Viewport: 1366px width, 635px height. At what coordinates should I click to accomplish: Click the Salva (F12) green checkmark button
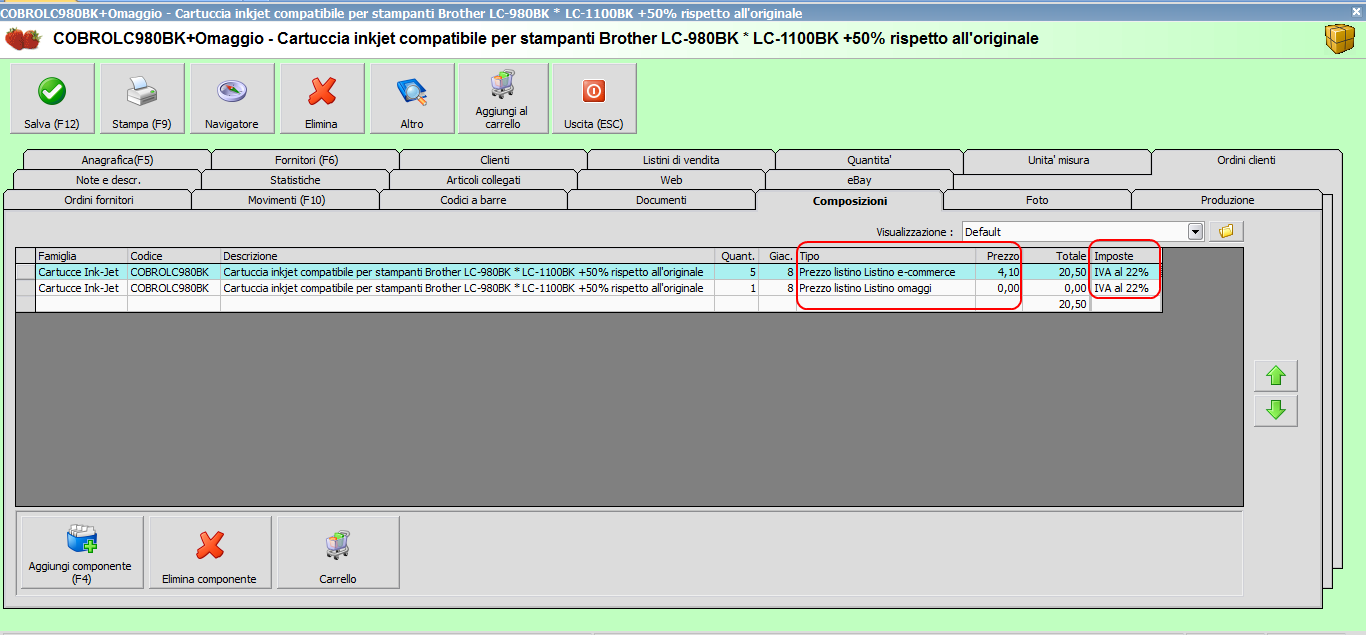52,98
